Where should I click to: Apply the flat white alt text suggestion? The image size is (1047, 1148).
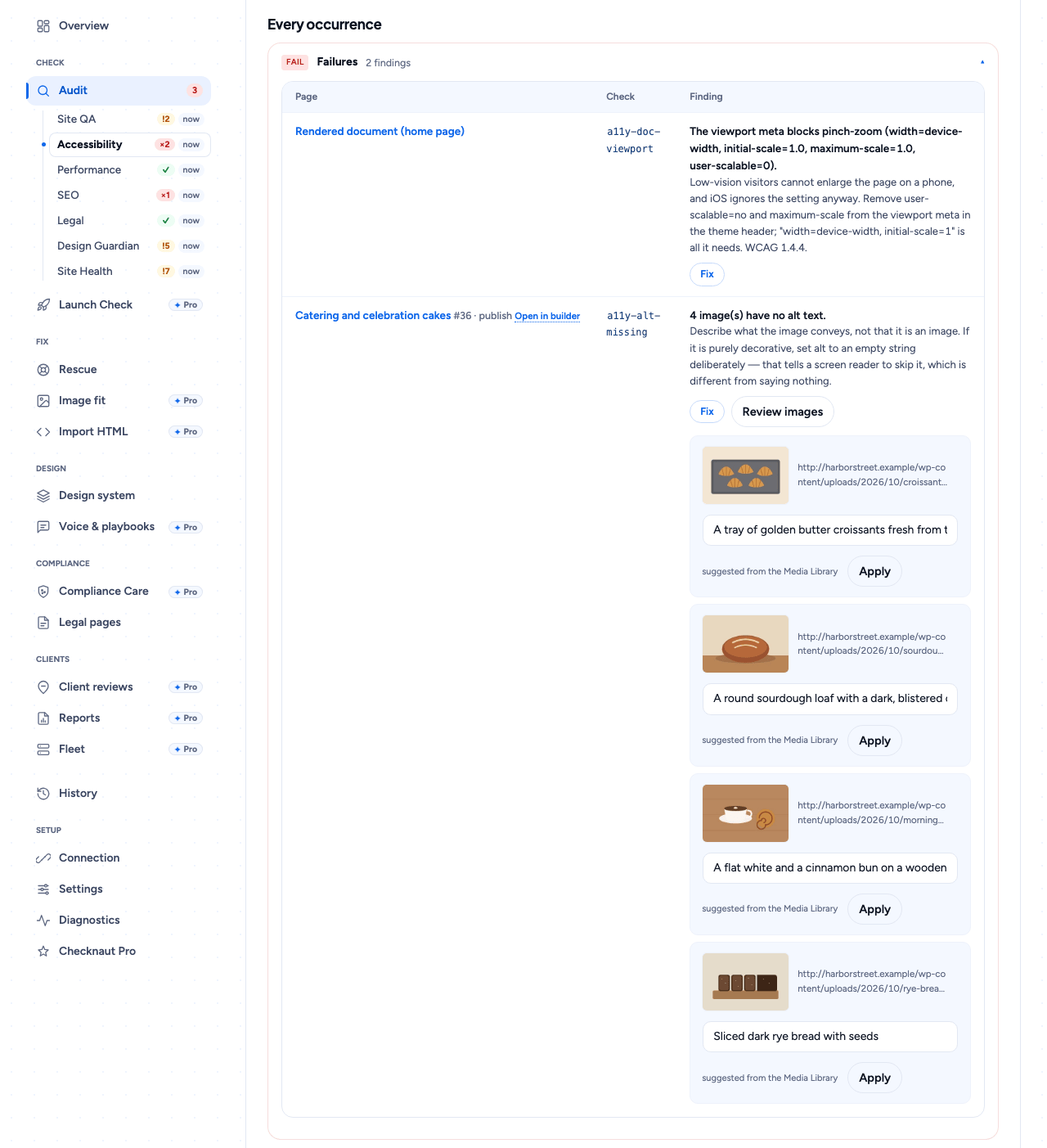874,909
